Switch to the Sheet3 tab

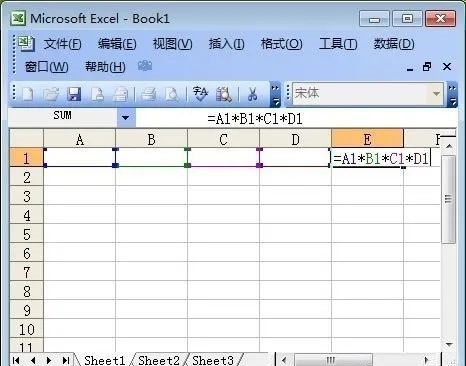213,360
